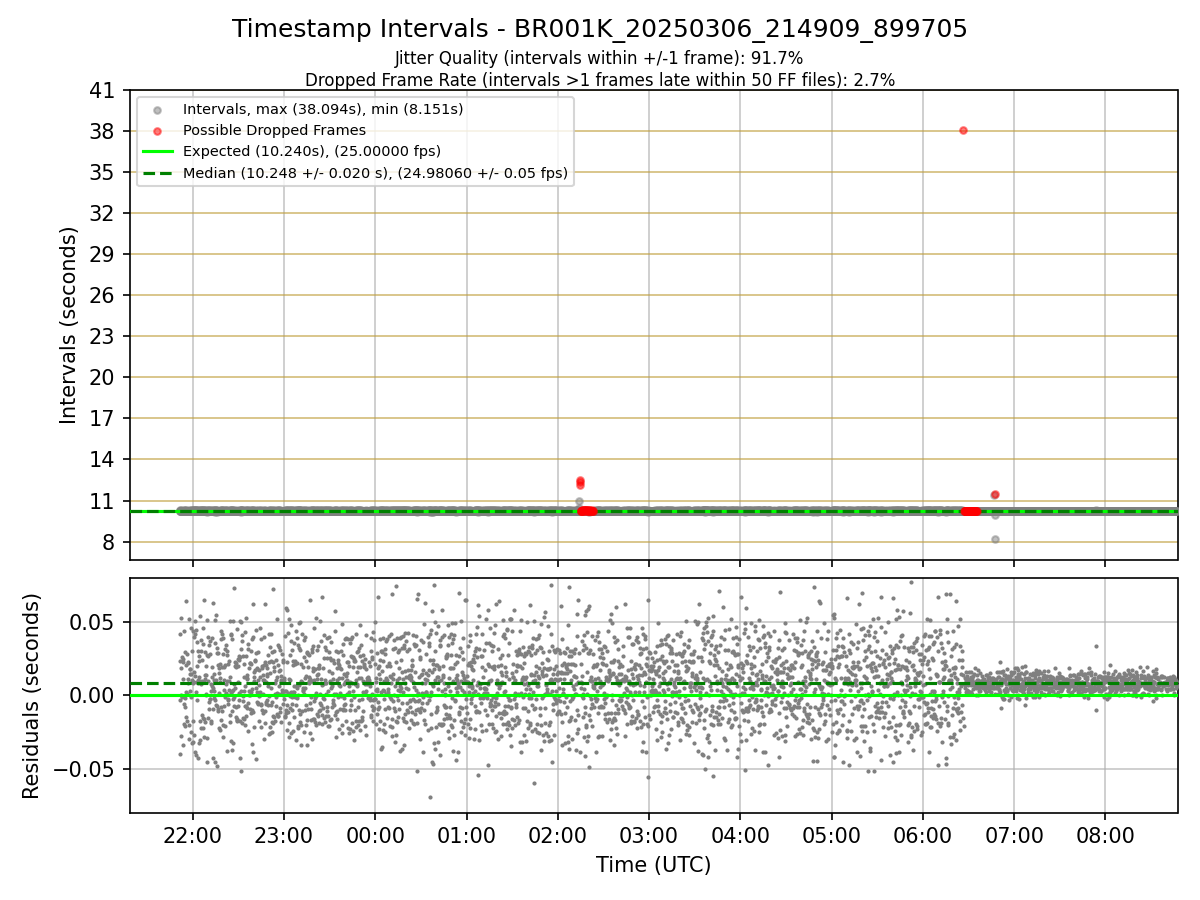This screenshot has height=900, width=1200.
Task: Click legend entry starting "Median (10.248 +/- 0.020 s)"
Action: pos(375,173)
